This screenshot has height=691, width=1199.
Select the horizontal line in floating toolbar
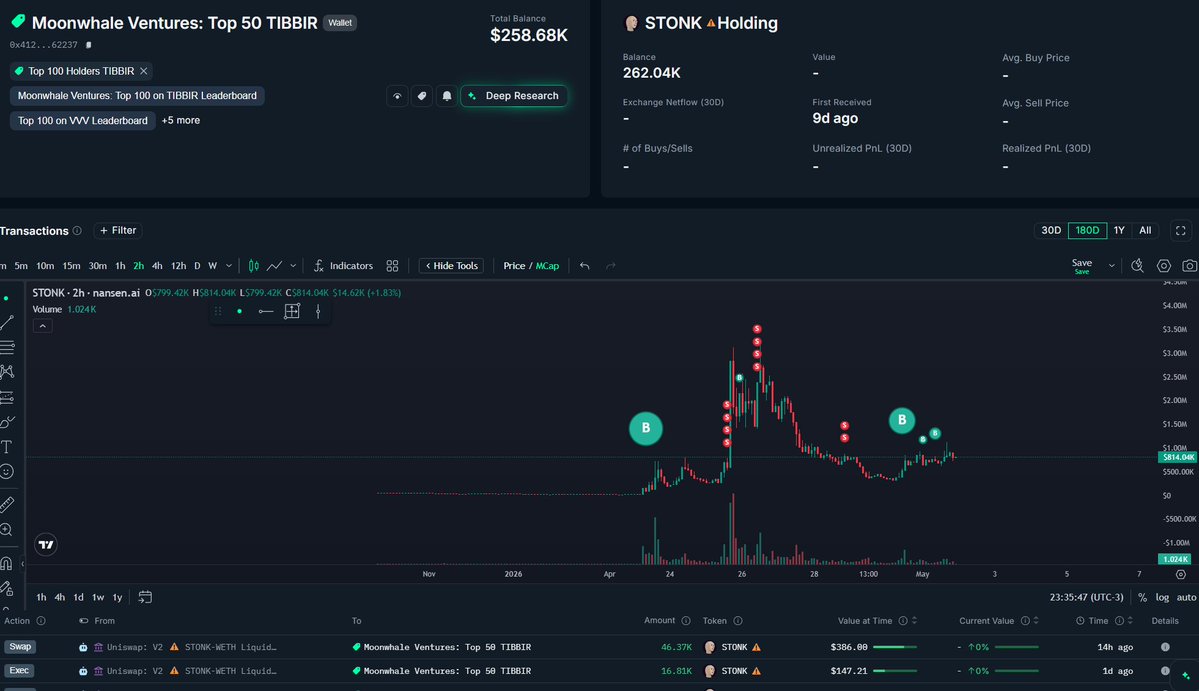coord(265,311)
